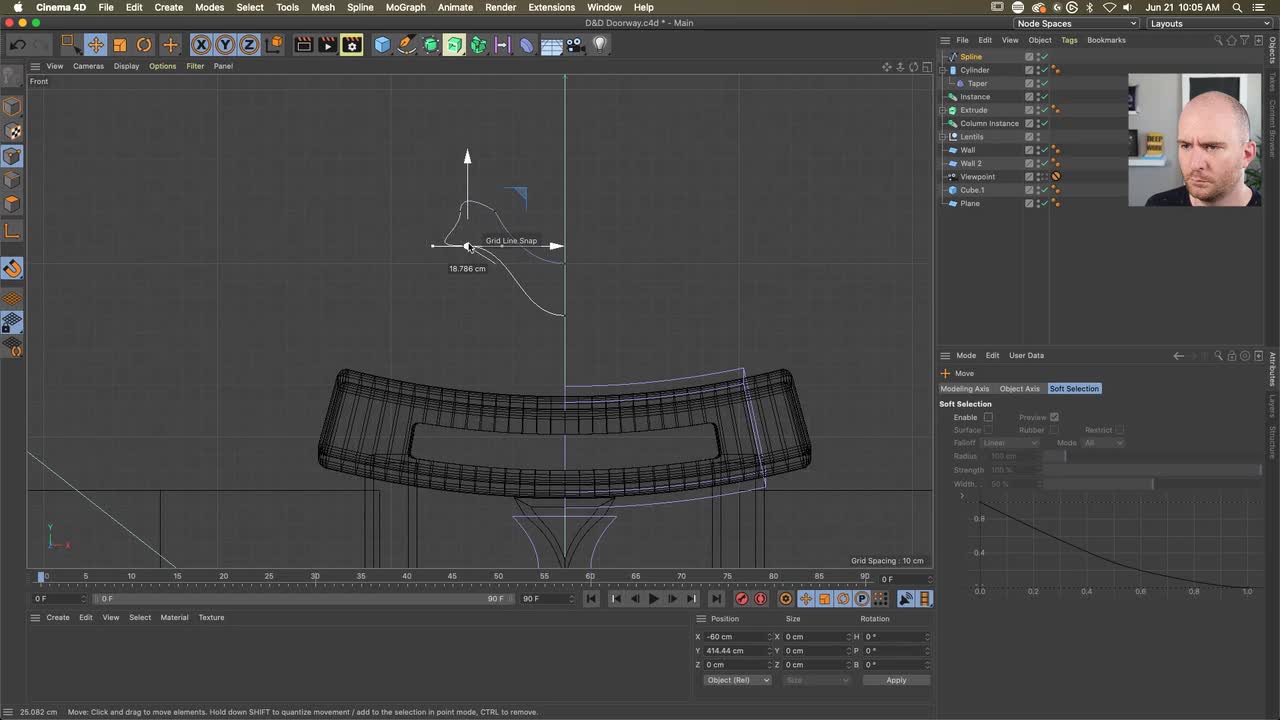The width and height of the screenshot is (1280, 720).
Task: Open the Layouts dropdown
Action: (x=1210, y=23)
